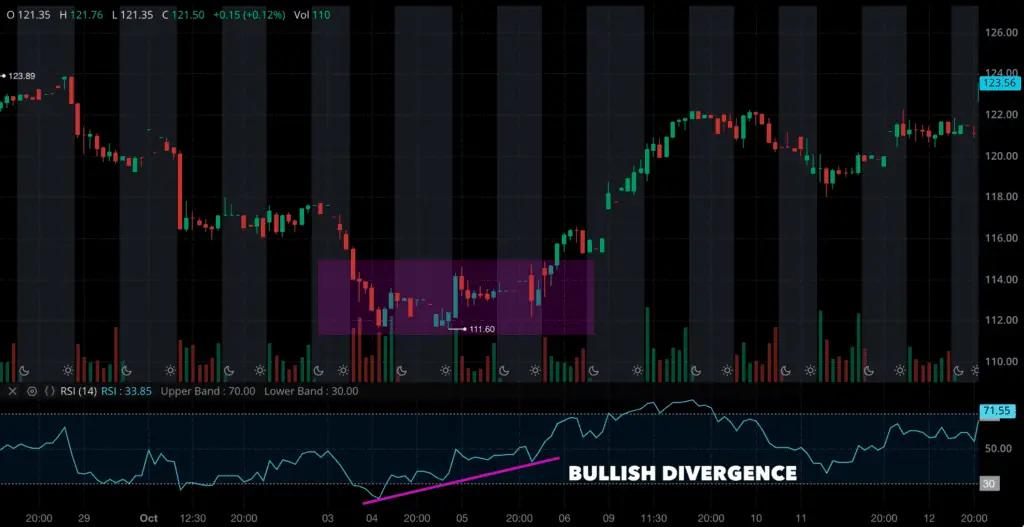
Task: Click the 12:30 time axis label
Action: [x=192, y=518]
